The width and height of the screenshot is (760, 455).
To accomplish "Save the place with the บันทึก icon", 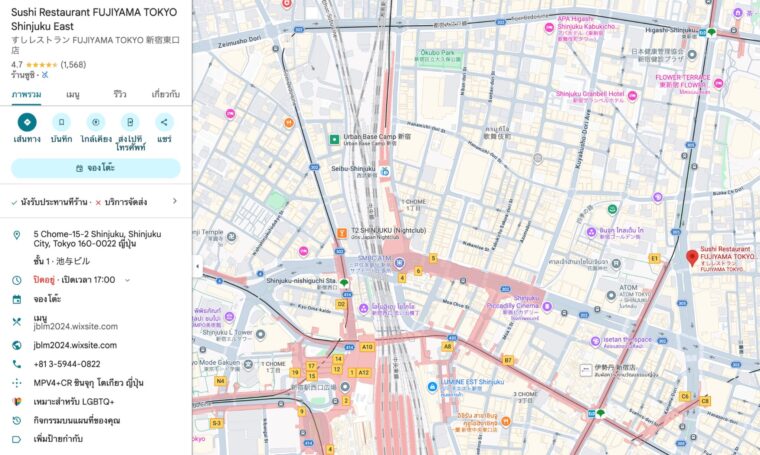I will pos(61,122).
